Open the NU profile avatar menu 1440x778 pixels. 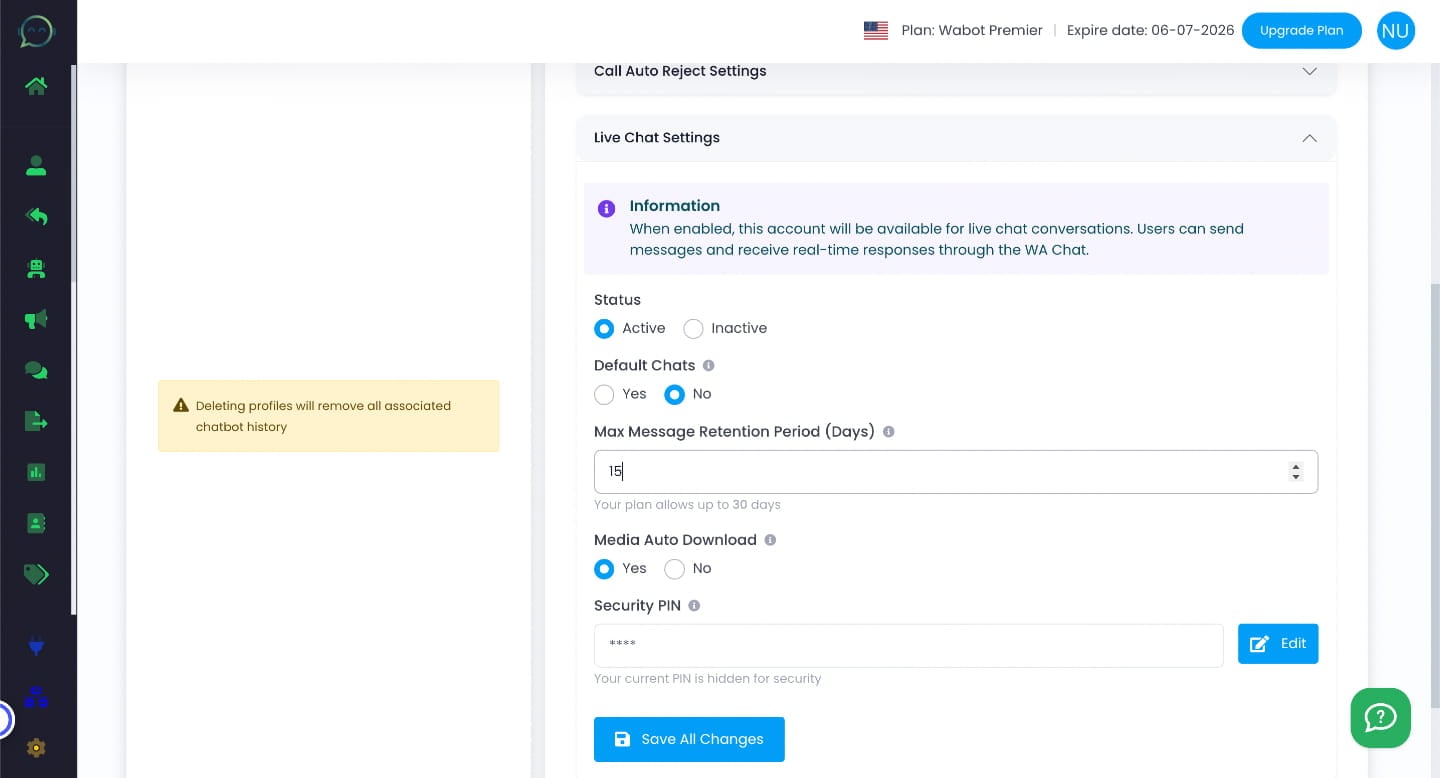click(1395, 30)
